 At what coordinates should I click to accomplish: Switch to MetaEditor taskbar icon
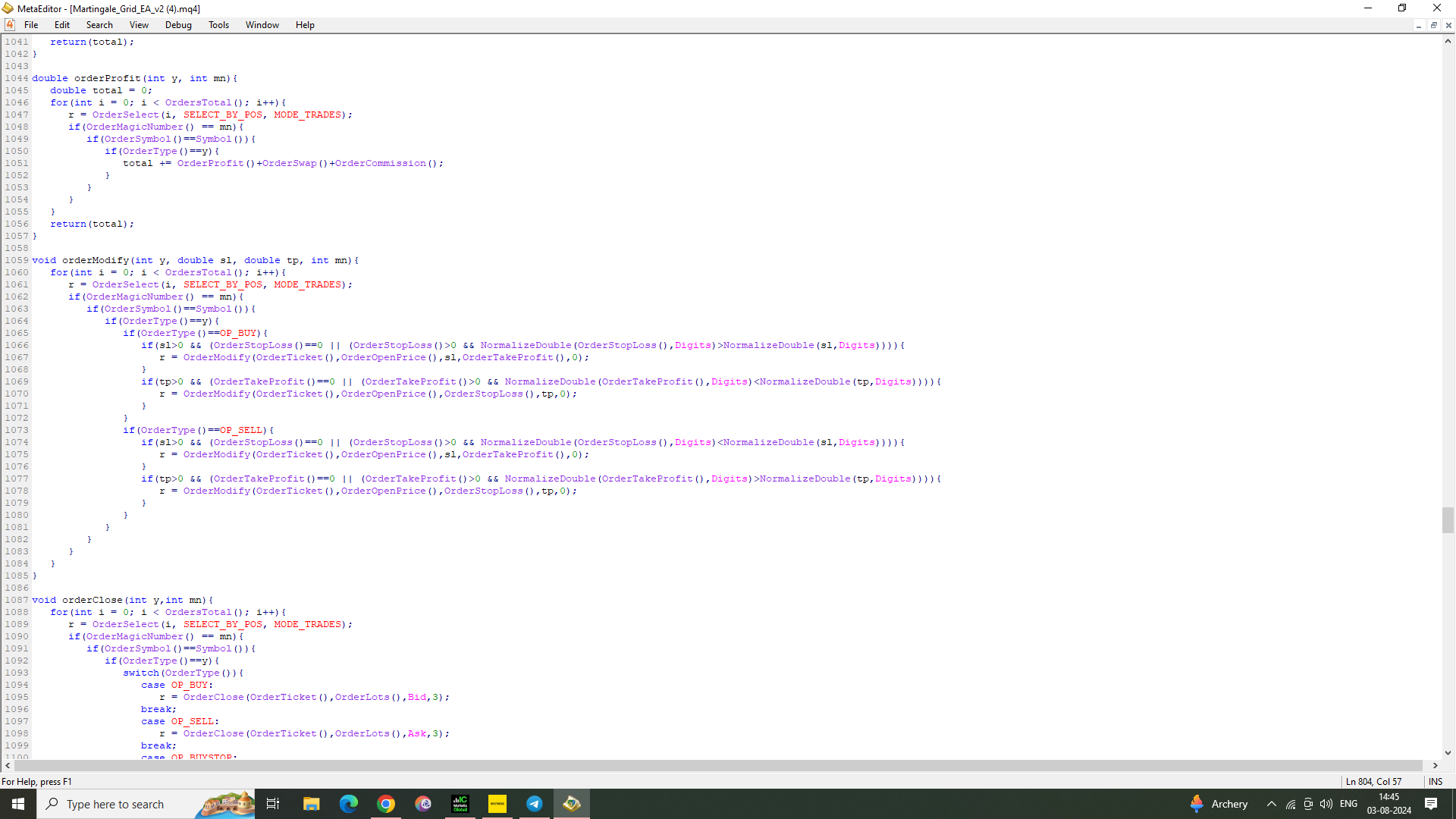(572, 804)
